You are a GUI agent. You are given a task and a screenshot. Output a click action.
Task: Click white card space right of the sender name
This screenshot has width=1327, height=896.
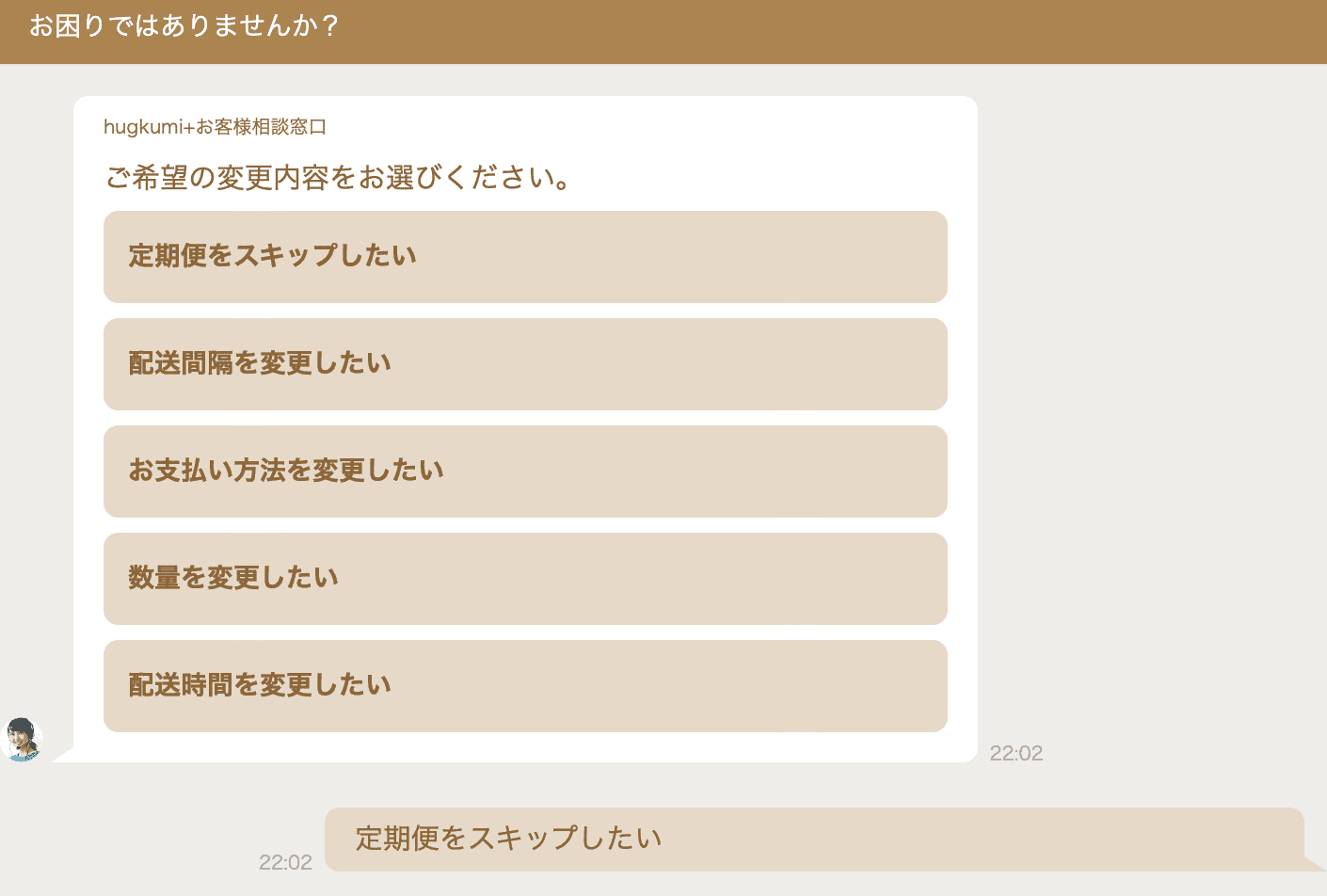(659, 127)
